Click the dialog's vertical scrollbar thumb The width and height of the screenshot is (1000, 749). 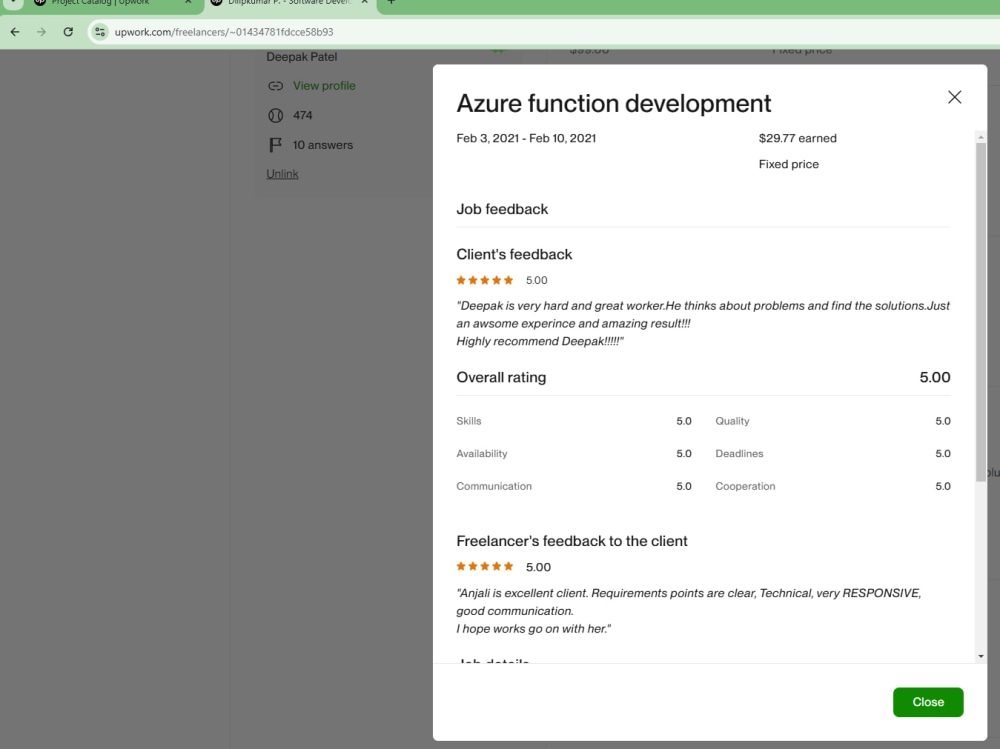(x=981, y=311)
